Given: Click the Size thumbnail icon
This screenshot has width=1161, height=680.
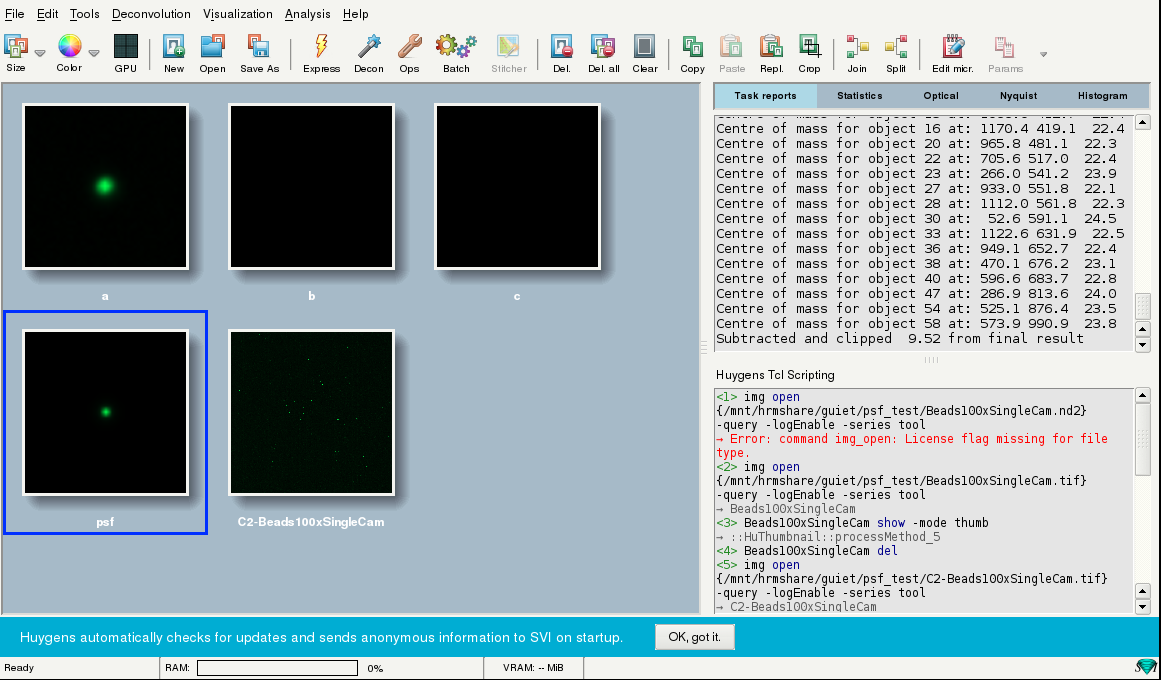Looking at the screenshot, I should [16, 47].
